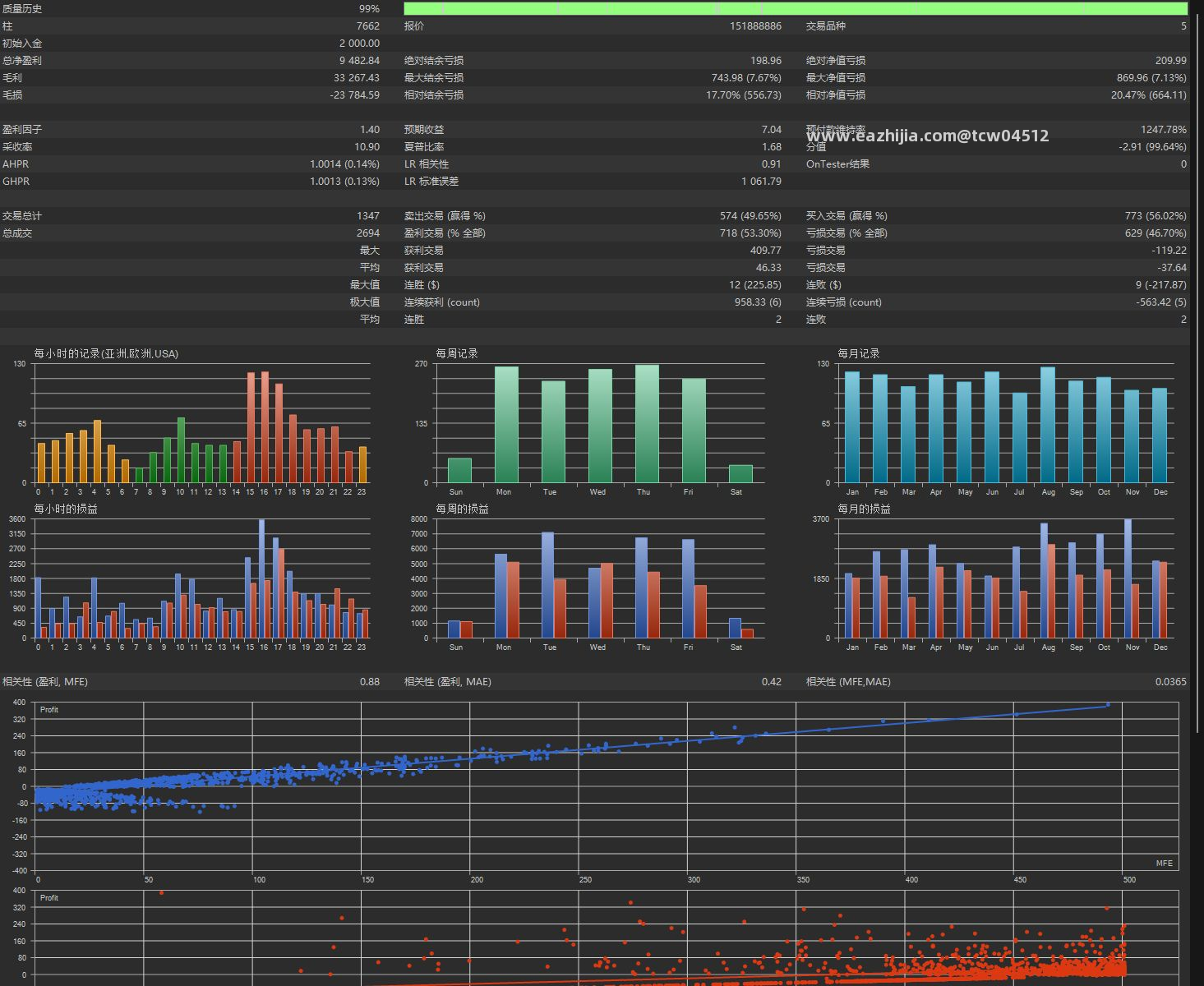Click the value 1.0014 (0.14%)
Image resolution: width=1204 pixels, height=986 pixels.
point(344,164)
